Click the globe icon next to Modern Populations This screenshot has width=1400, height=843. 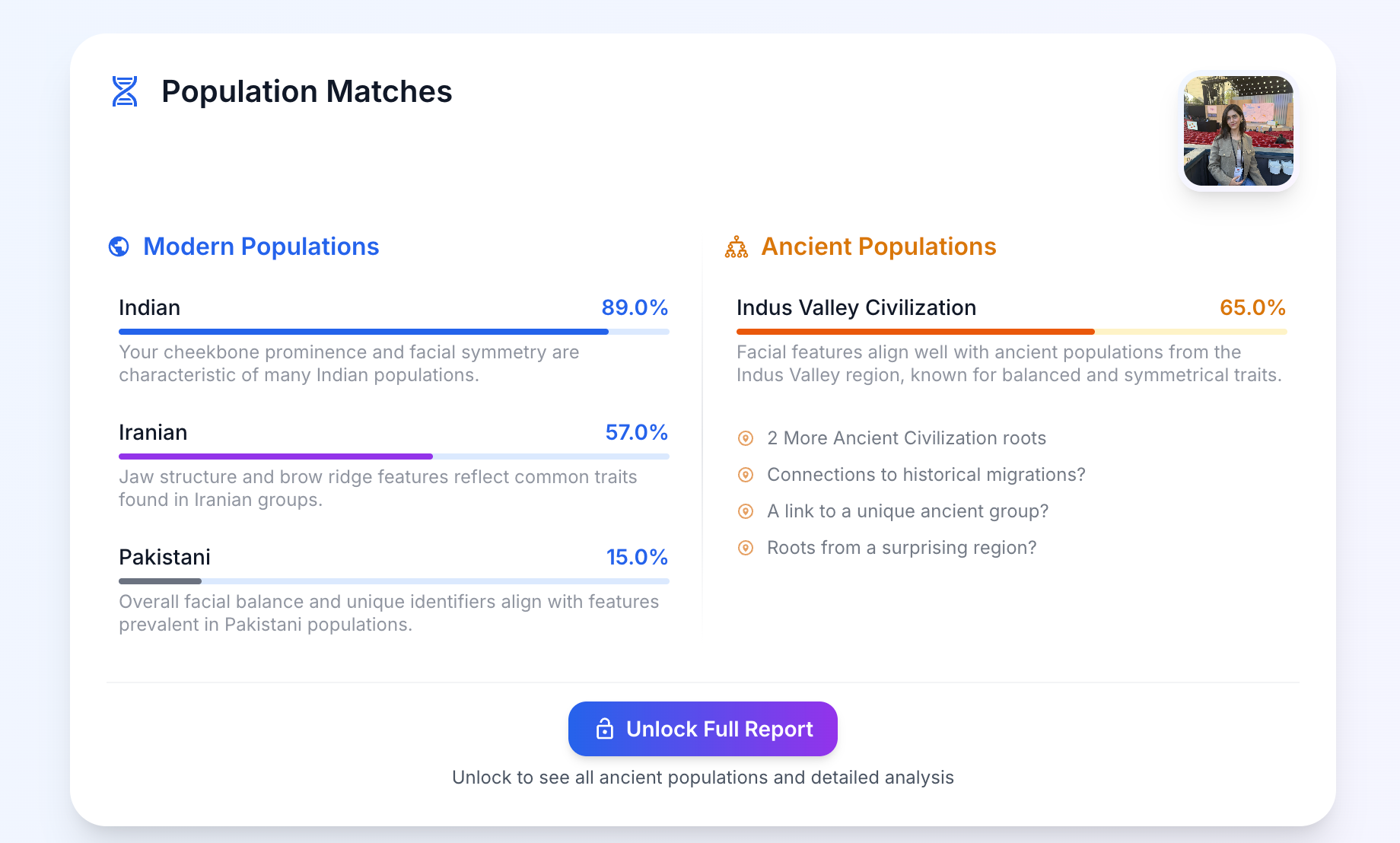(x=119, y=247)
